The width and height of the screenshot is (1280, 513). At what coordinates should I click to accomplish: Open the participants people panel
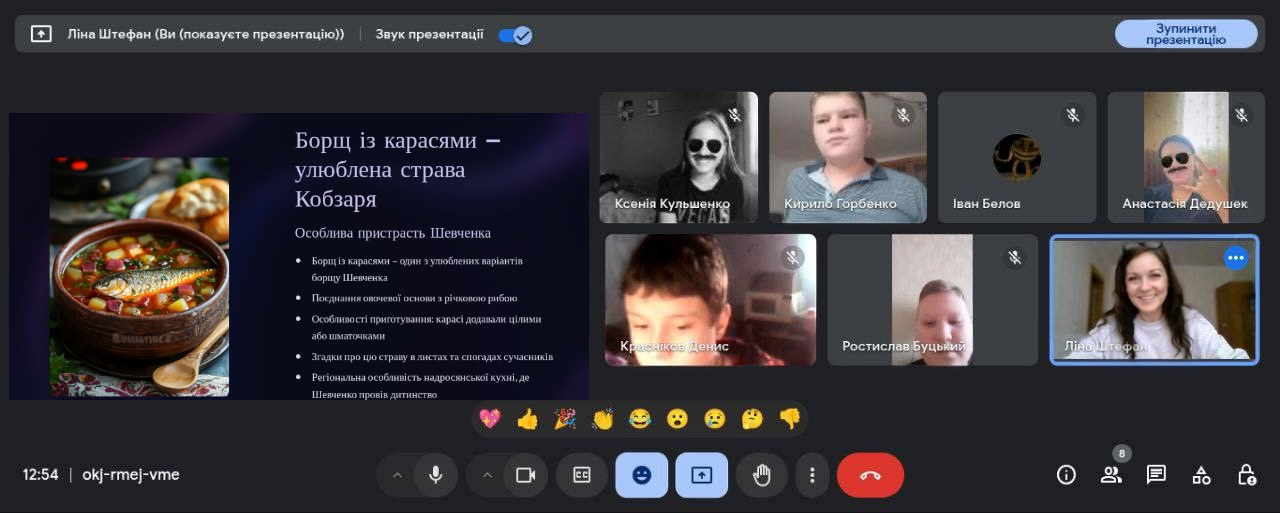click(x=1111, y=475)
